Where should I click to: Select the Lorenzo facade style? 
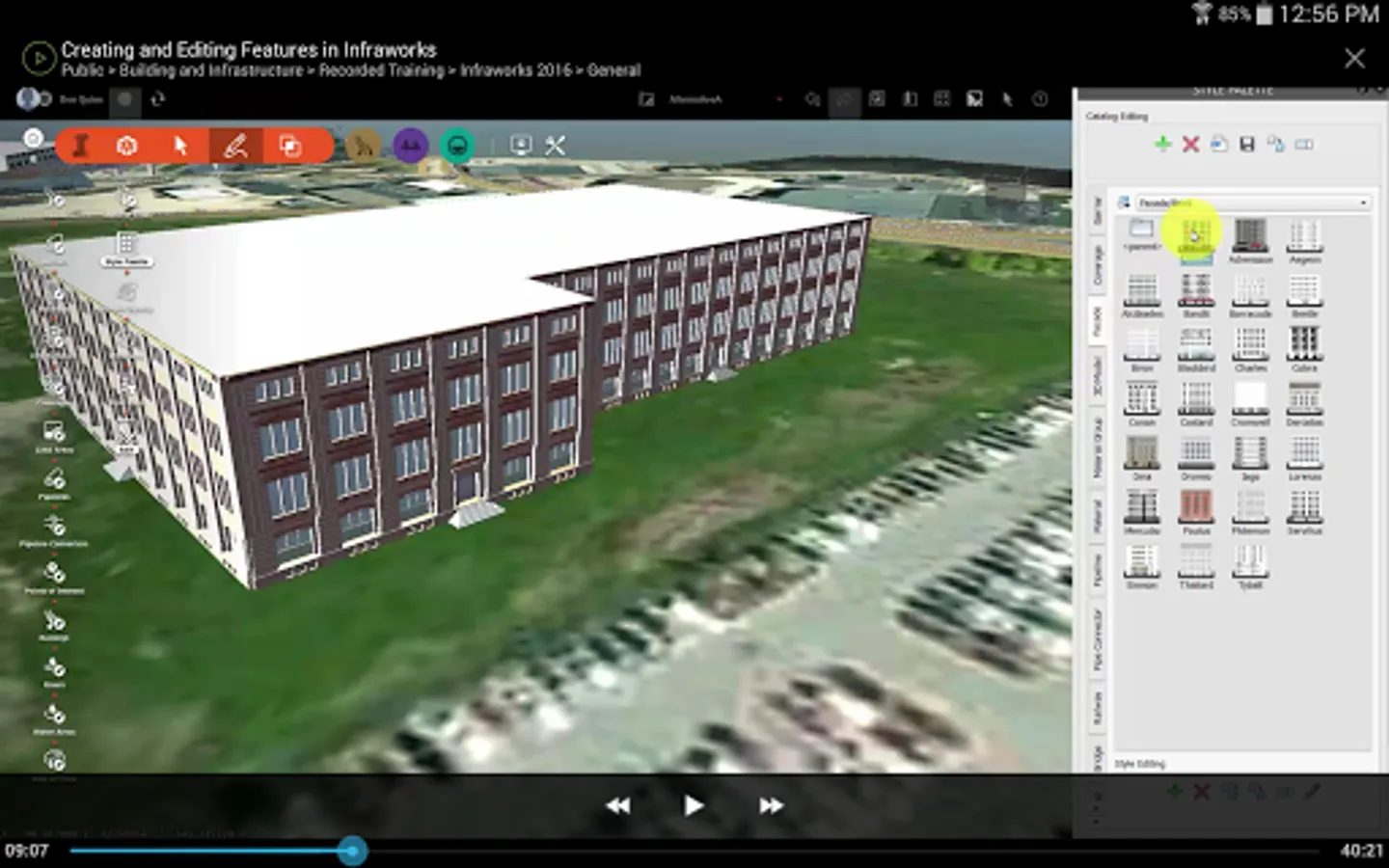pyautogui.click(x=1305, y=458)
